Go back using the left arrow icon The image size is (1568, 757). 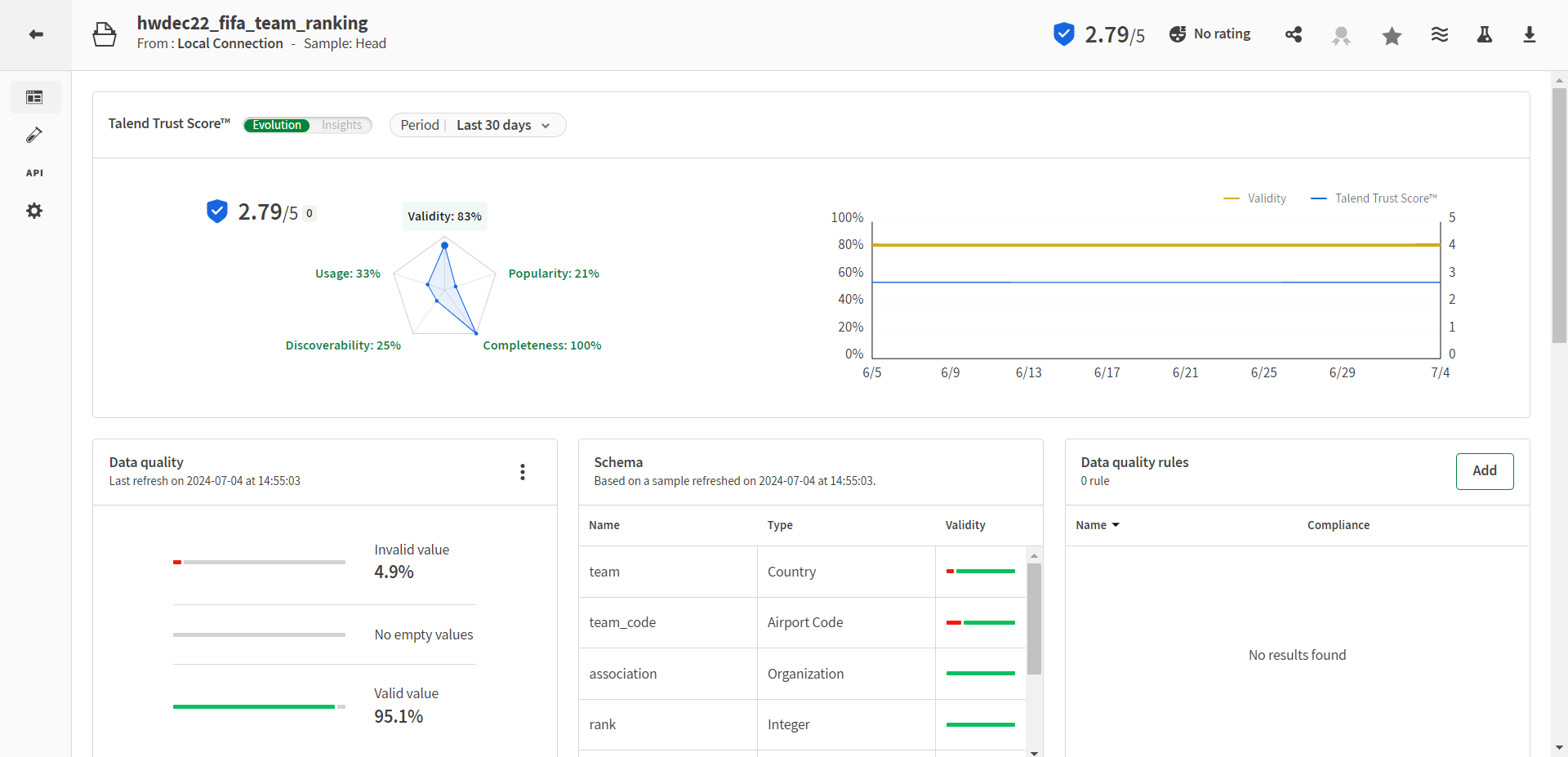(36, 34)
